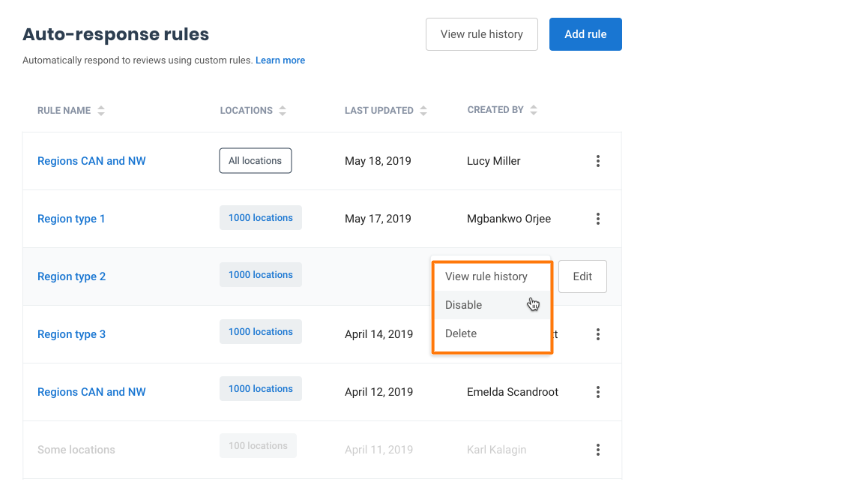This screenshot has height=480, width=851.
Task: Click the All locations badge
Action: coord(255,160)
